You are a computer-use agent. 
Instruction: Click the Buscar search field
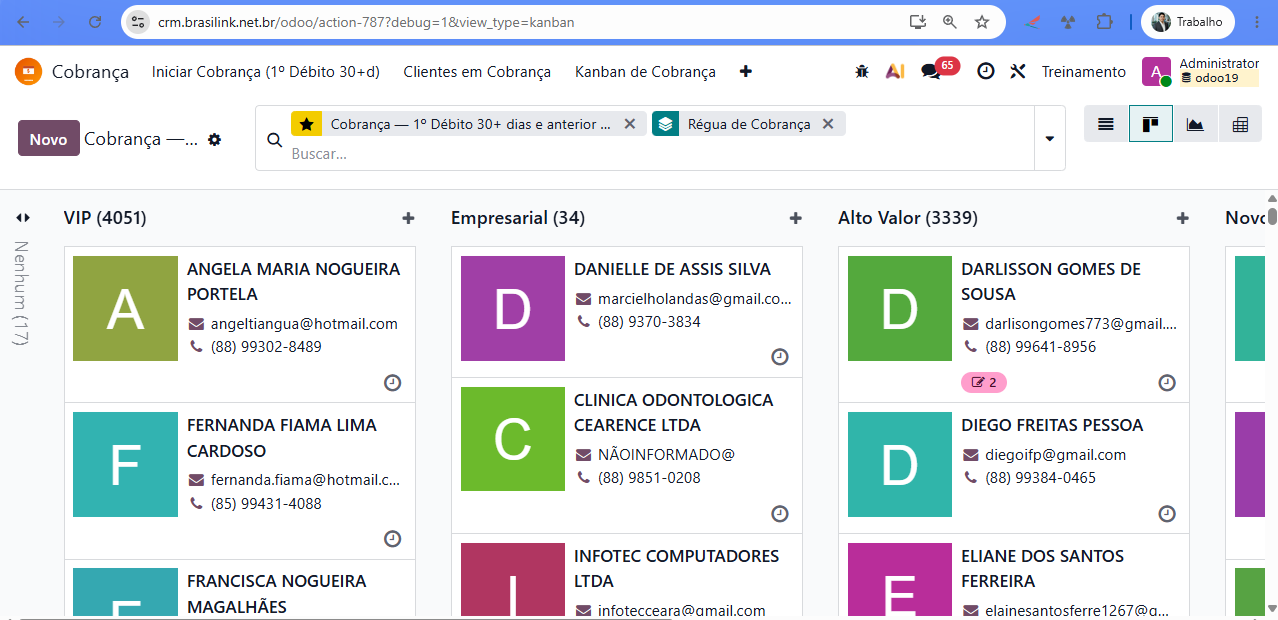pyautogui.click(x=660, y=154)
